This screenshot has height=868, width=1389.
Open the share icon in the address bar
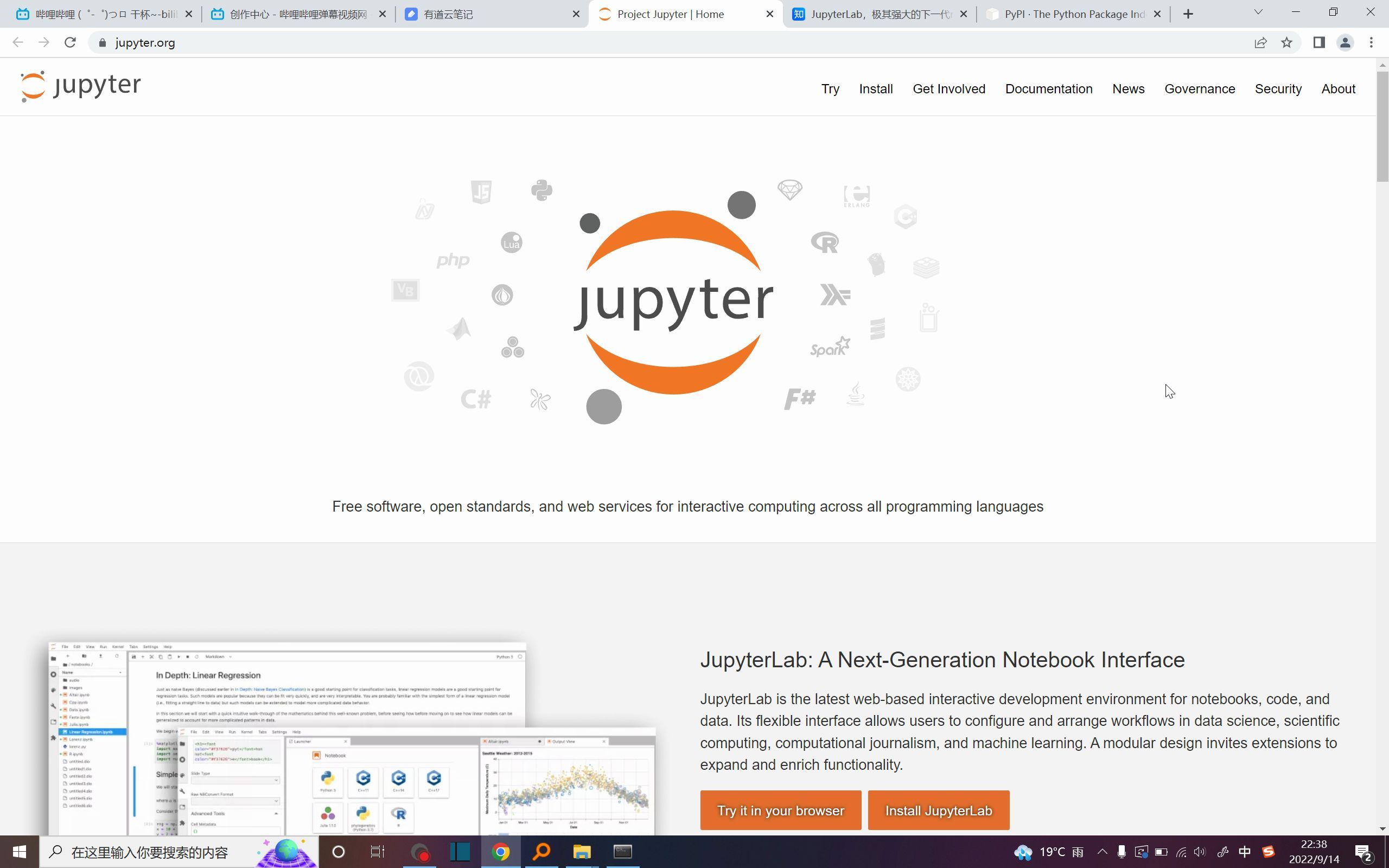point(1260,42)
